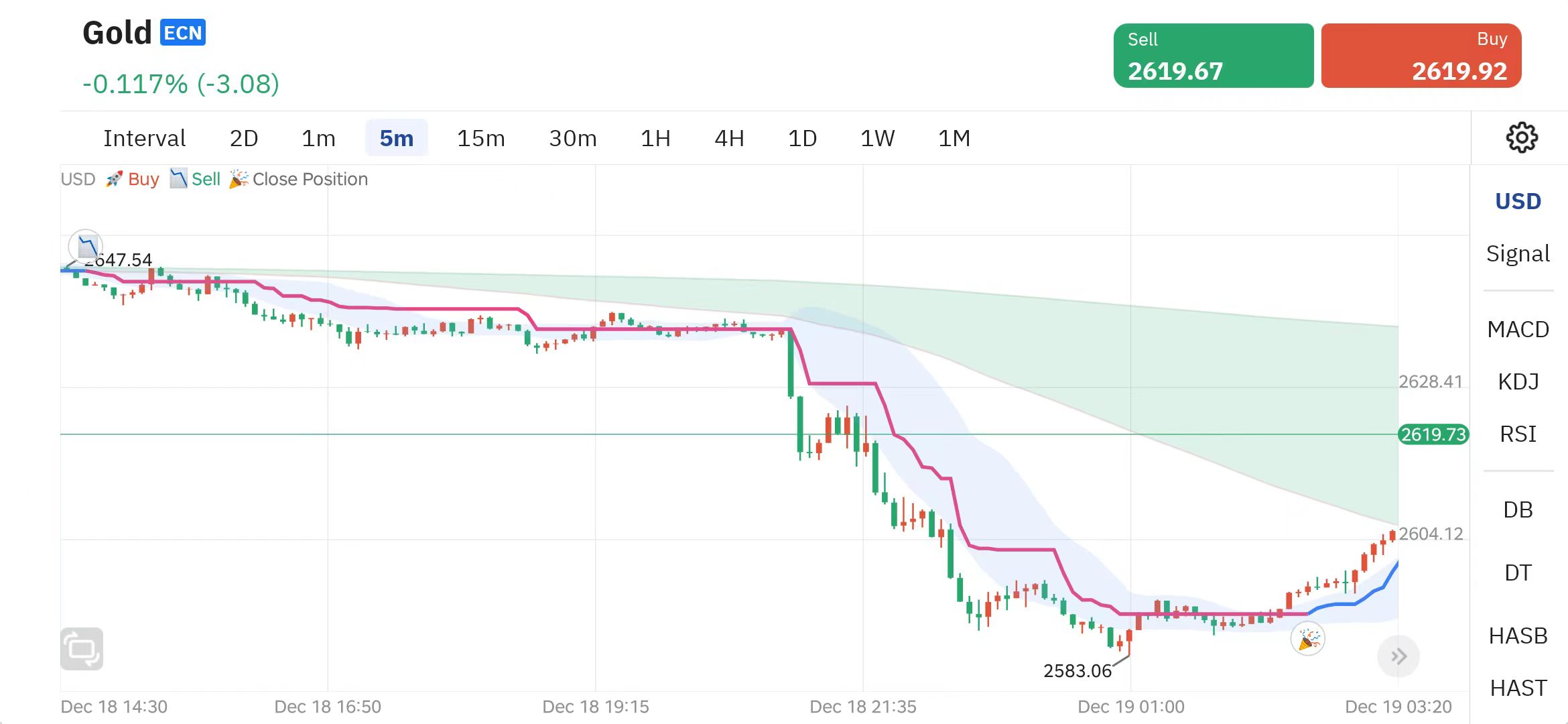The width and height of the screenshot is (1568, 724).
Task: Open chart settings gear icon
Action: (x=1522, y=138)
